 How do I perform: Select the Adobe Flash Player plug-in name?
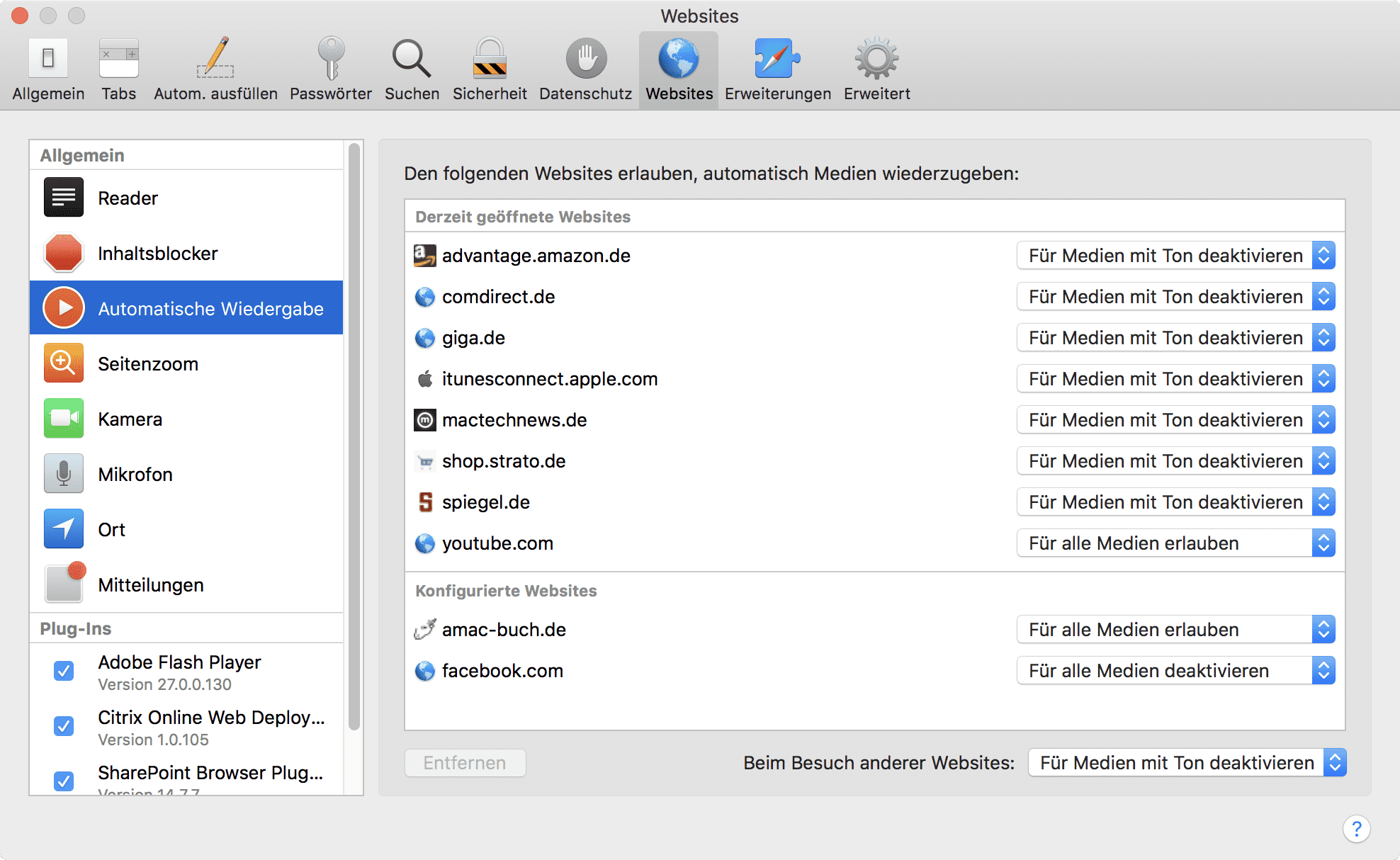click(x=179, y=662)
